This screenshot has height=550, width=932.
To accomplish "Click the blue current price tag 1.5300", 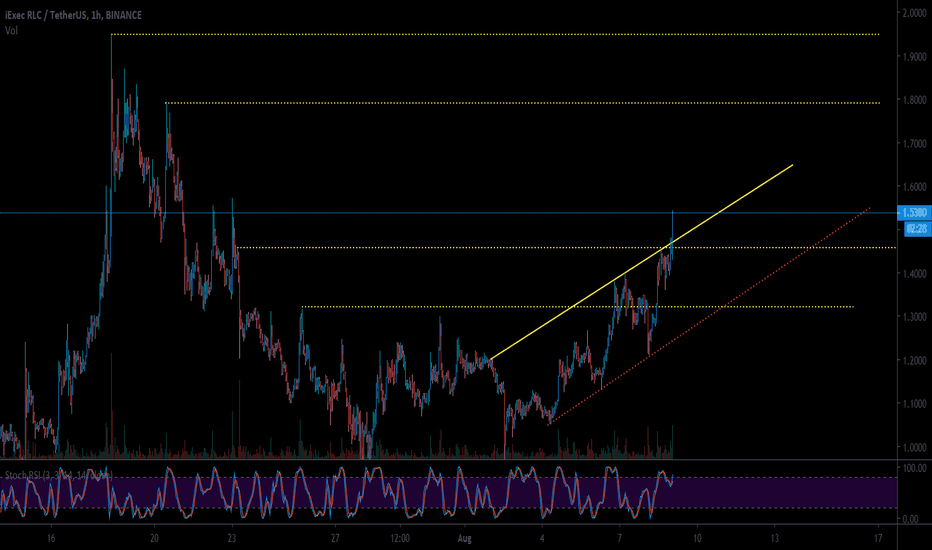I will coord(914,212).
